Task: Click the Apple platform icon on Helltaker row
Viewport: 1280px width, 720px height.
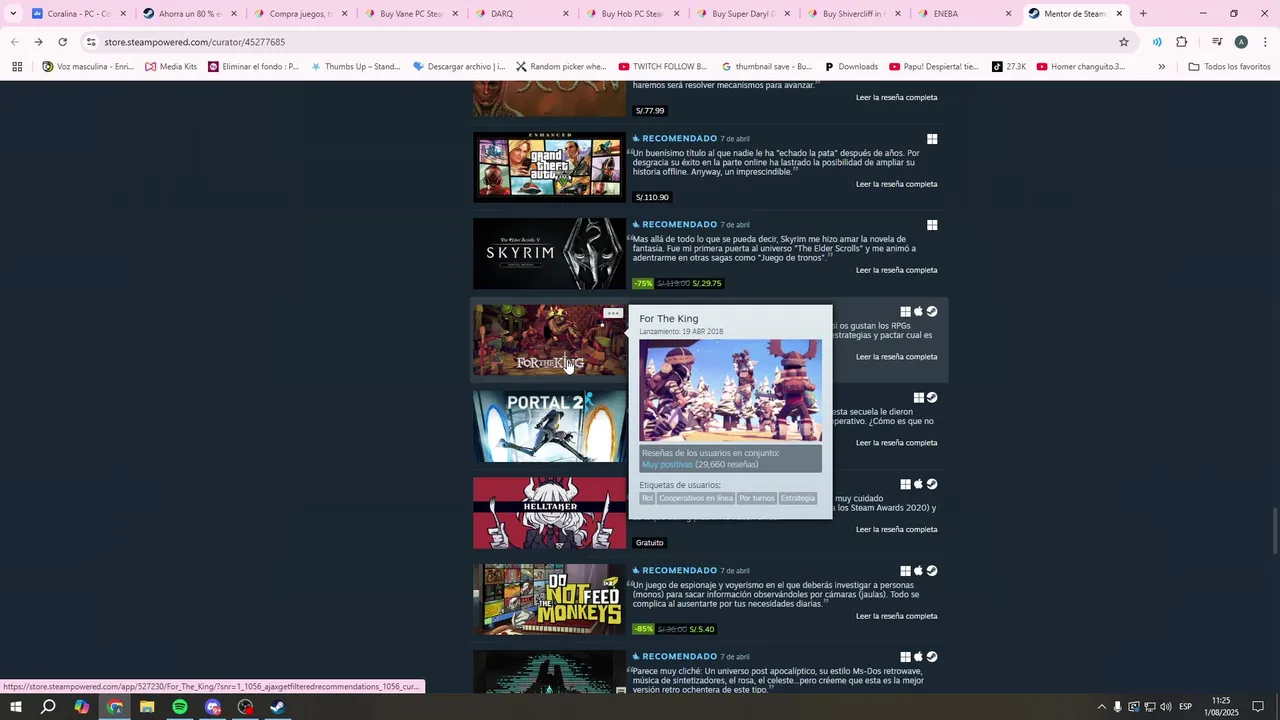Action: pos(918,484)
